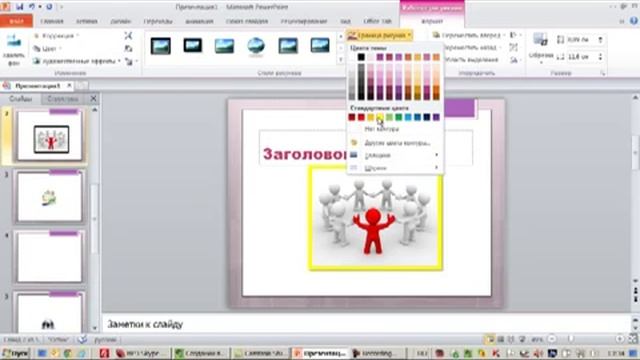
Task: Select Slides (Слайды) pane tab
Action: (x=20, y=99)
